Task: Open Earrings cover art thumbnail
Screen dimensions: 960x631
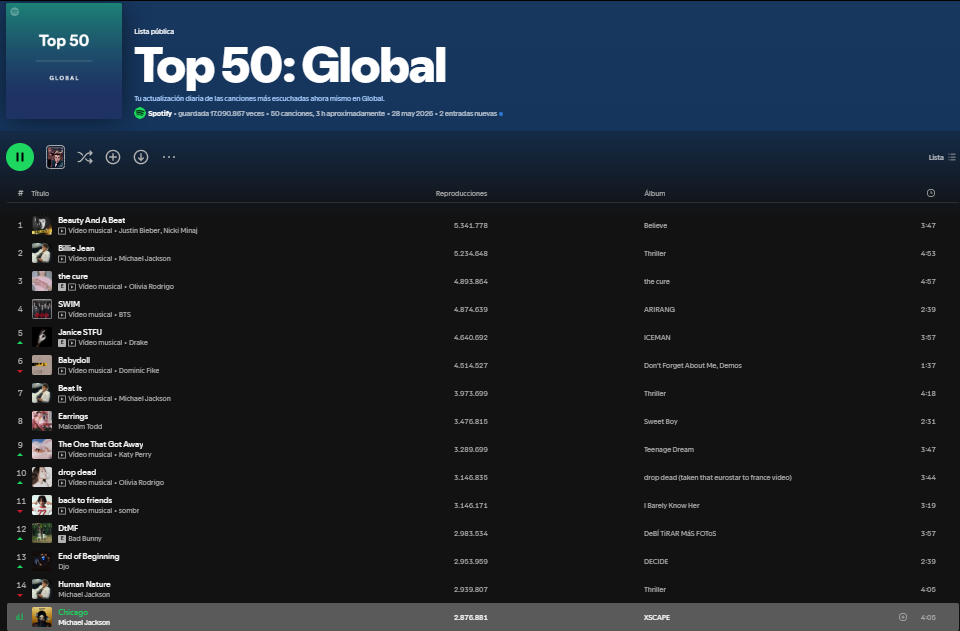Action: click(x=42, y=421)
